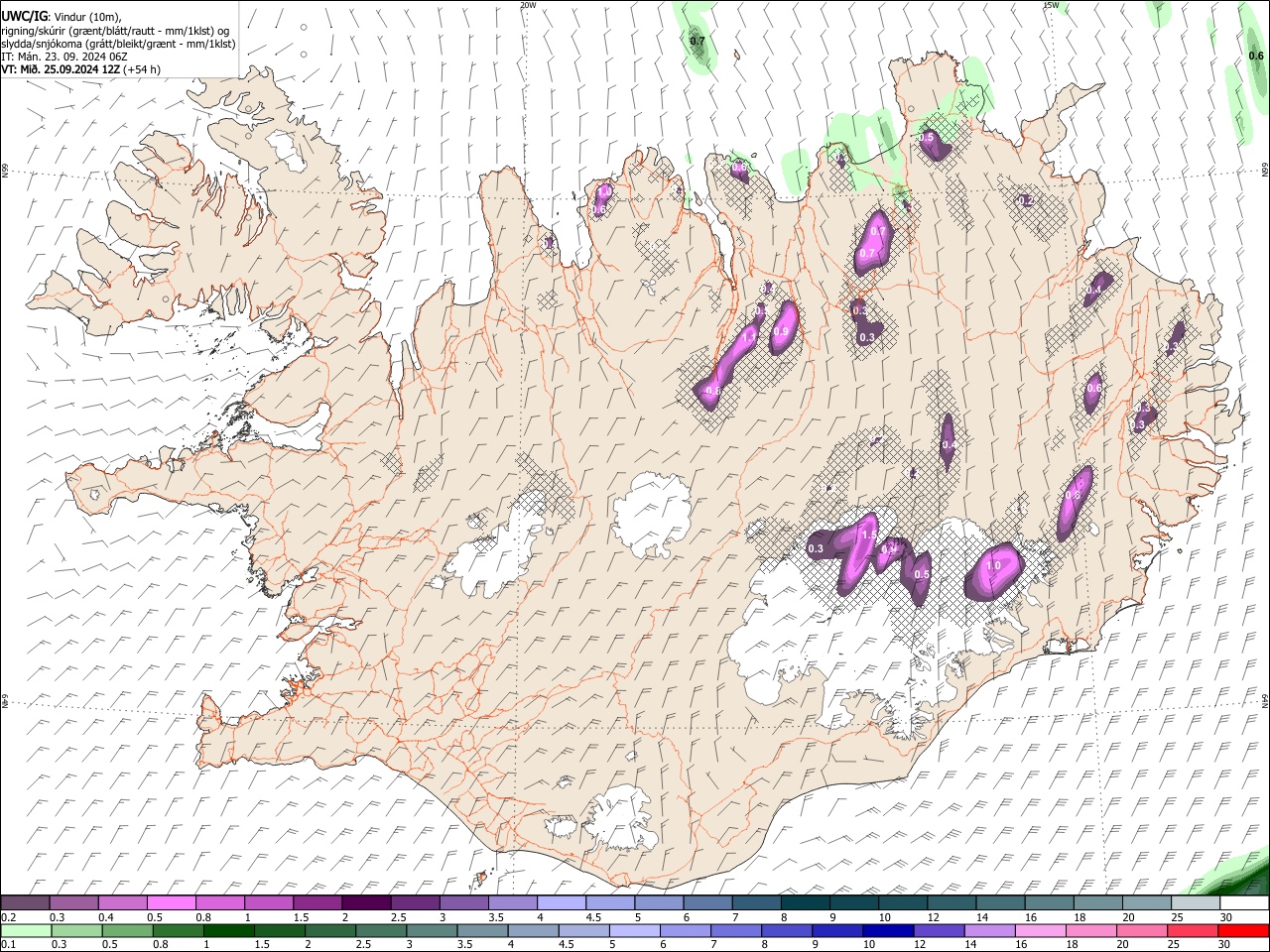1270x952 pixels.
Task: Click the purple-blue swatch labeled 12 in rain legend
Action: pyautogui.click(x=939, y=930)
